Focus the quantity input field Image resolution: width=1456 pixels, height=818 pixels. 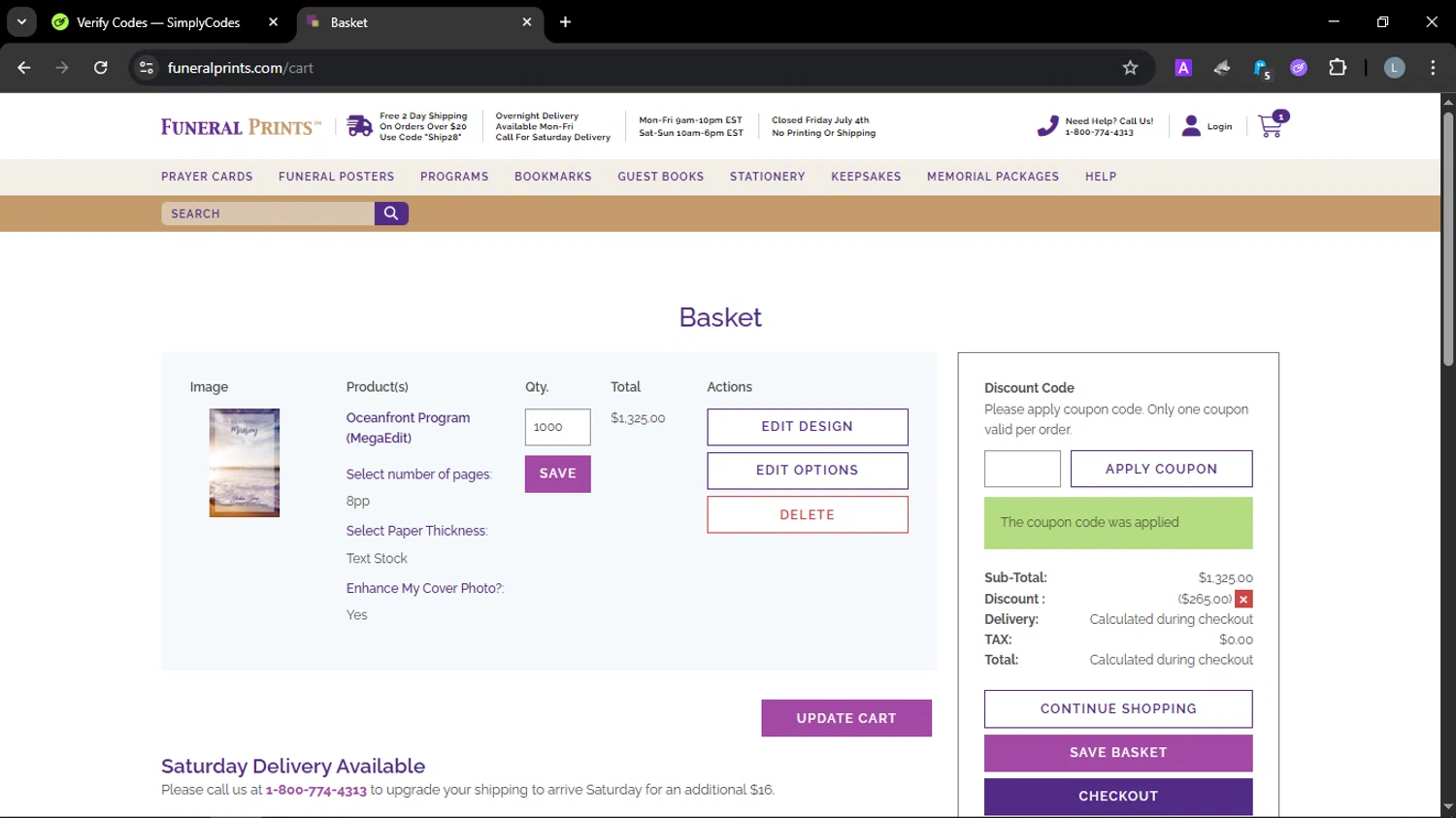tap(558, 427)
